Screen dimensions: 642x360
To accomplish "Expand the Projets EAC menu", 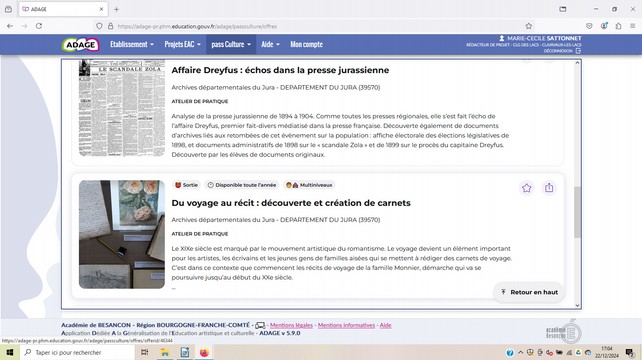I will (183, 44).
